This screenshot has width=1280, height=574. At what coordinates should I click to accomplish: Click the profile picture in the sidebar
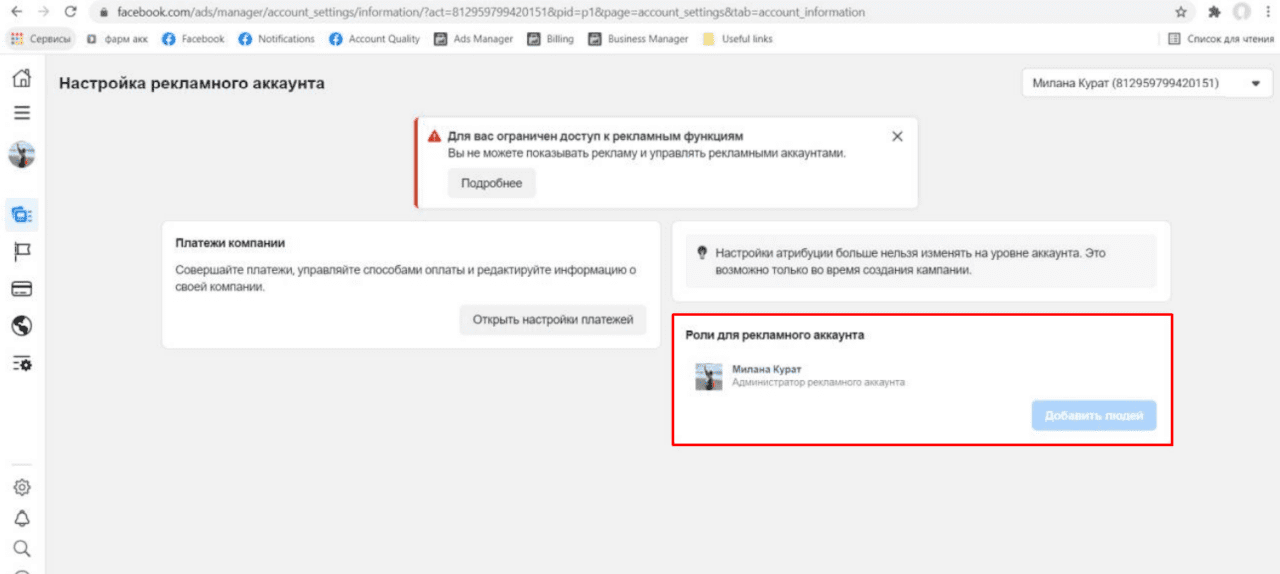click(21, 154)
